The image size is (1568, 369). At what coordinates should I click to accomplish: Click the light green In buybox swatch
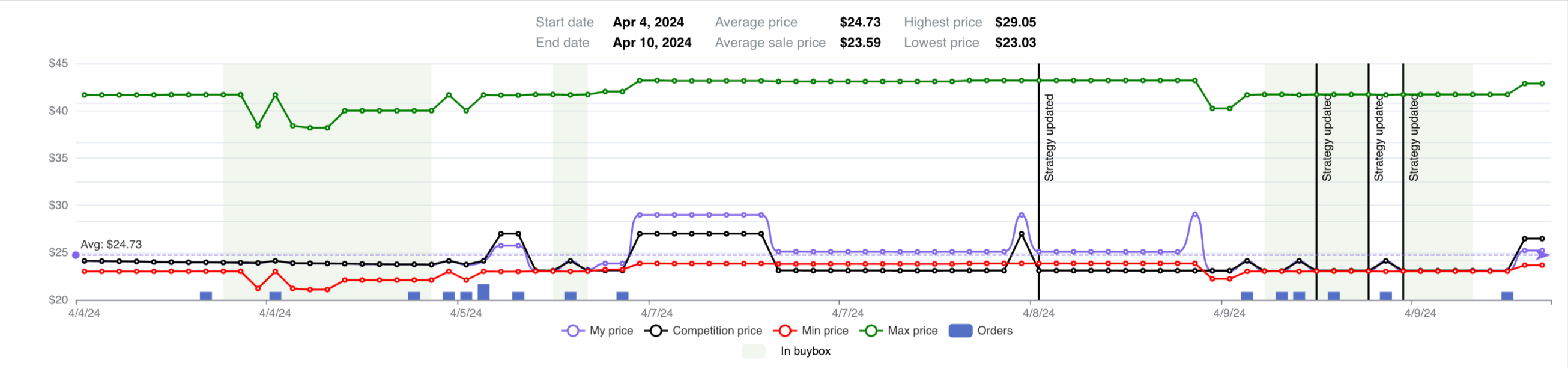click(x=754, y=352)
